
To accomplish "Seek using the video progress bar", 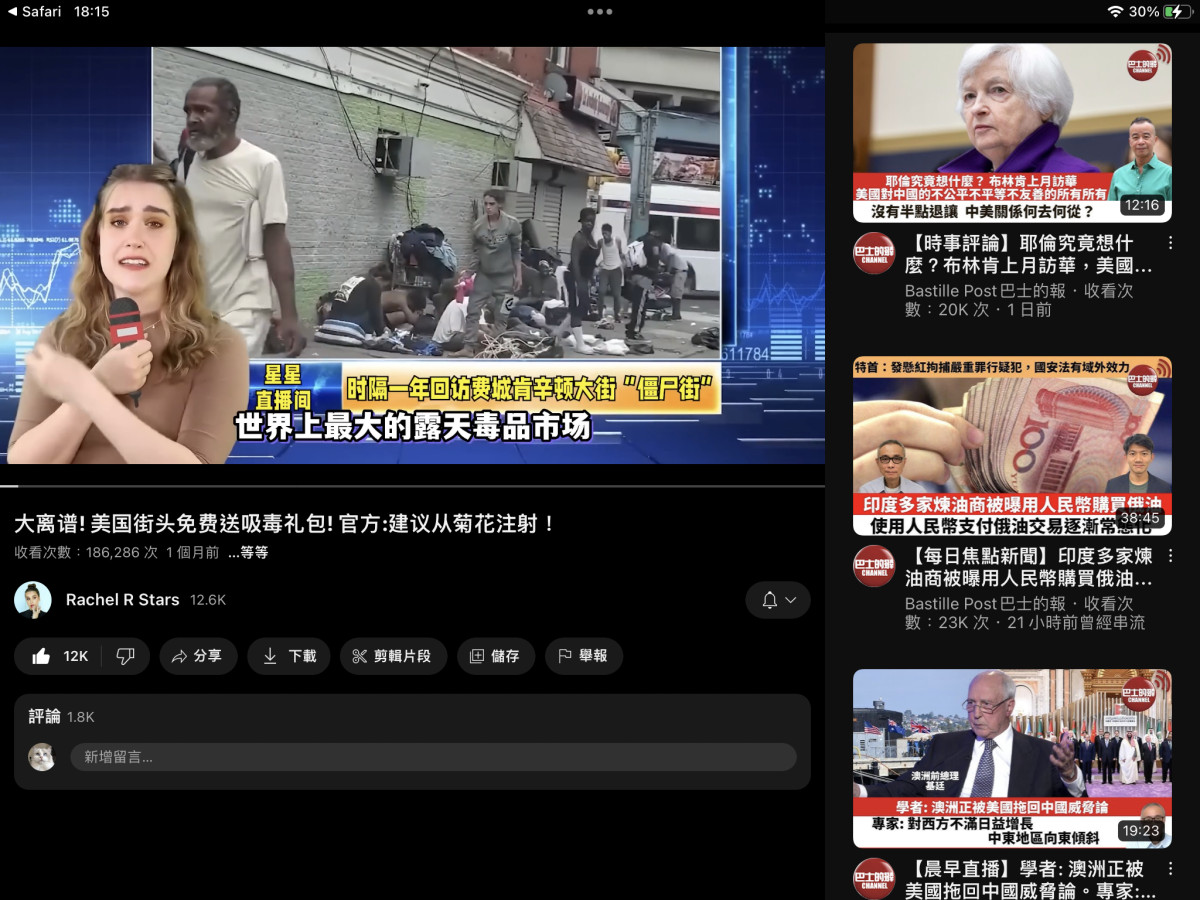I will (412, 486).
